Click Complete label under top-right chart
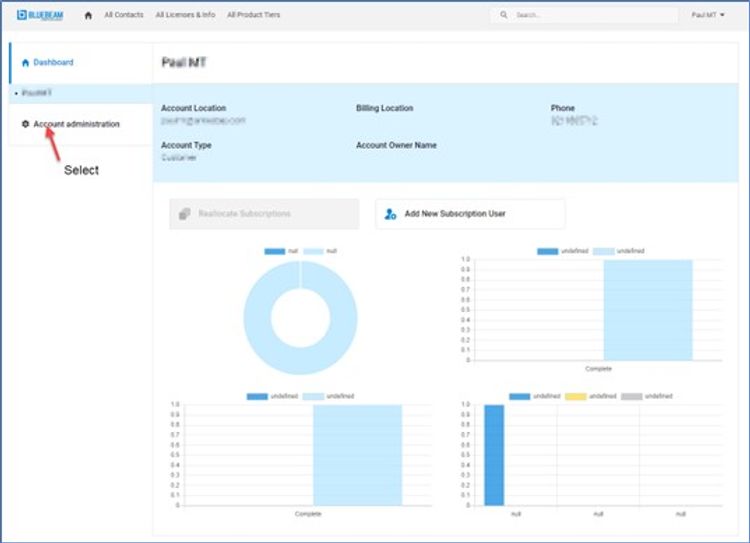 598,369
